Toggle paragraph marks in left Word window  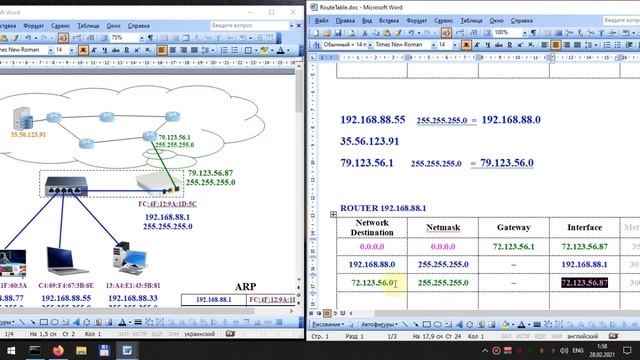(x=150, y=38)
